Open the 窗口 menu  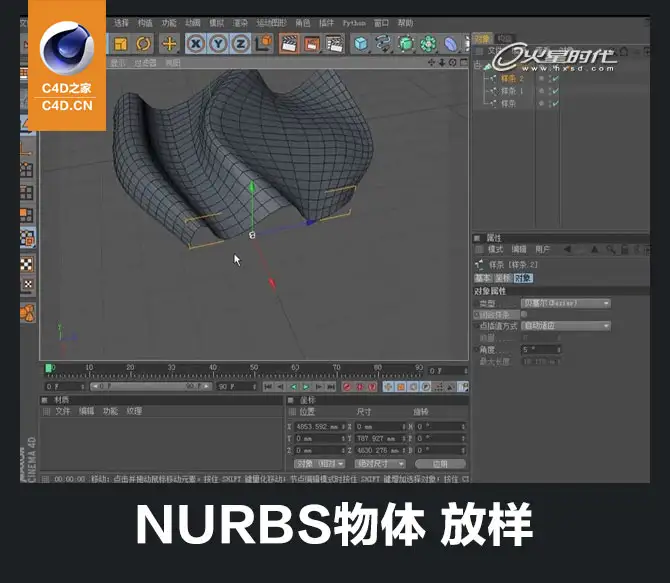[x=382, y=23]
